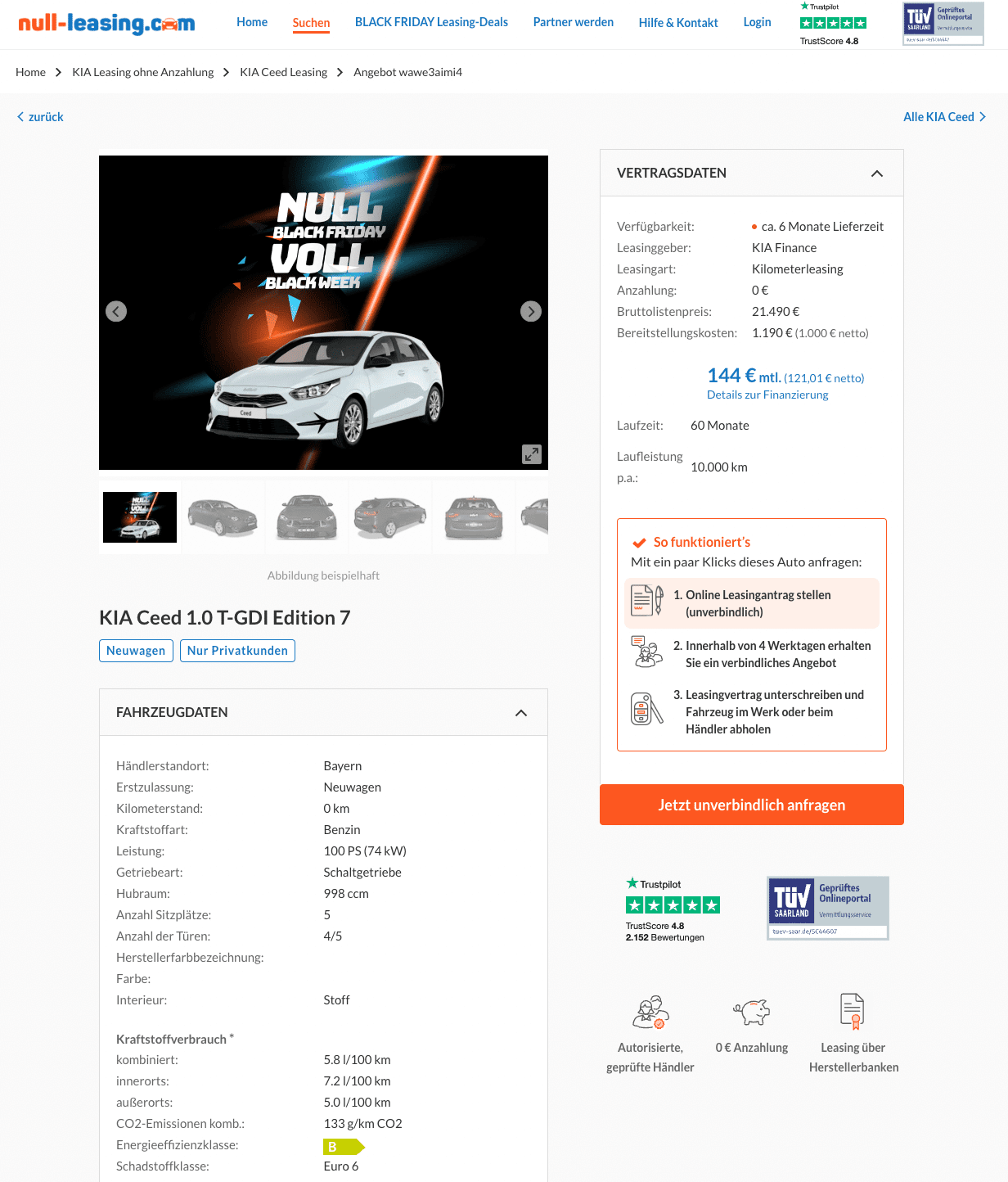The width and height of the screenshot is (1008, 1182).
Task: Go back via the zurück chevron link
Action: (40, 117)
